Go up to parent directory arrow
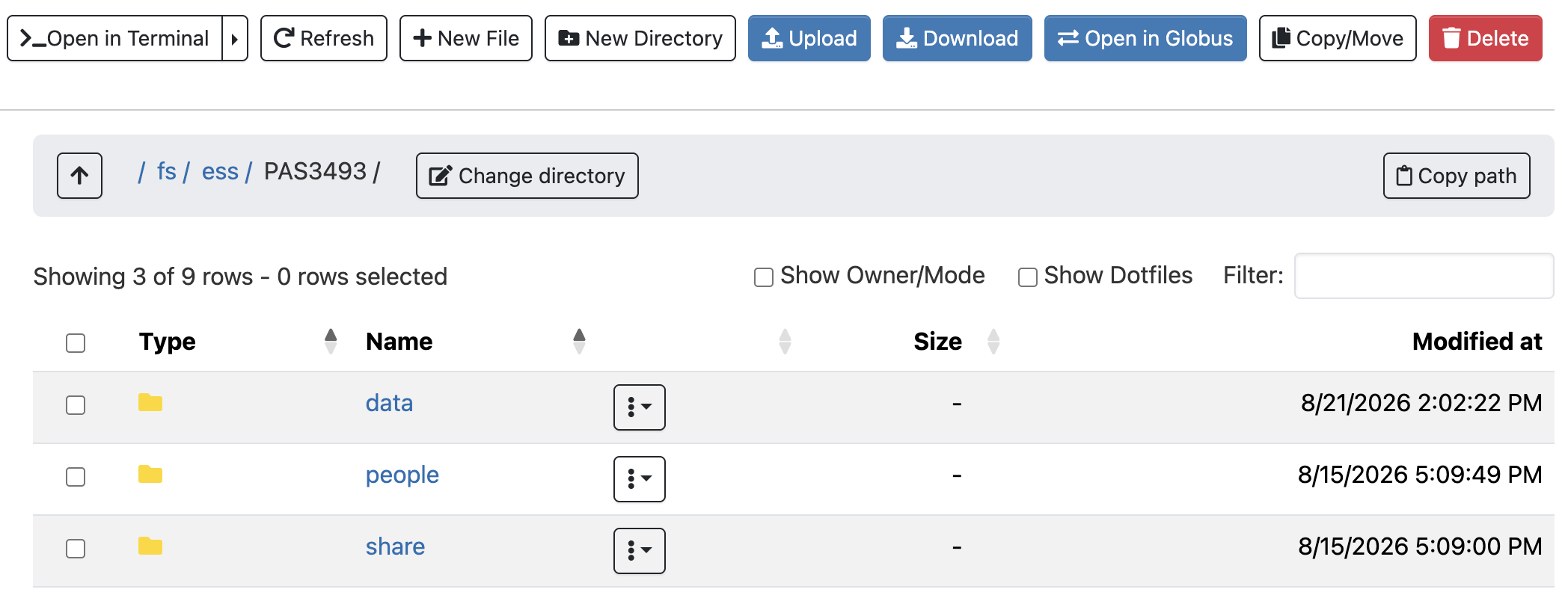Viewport: 1568px width, 607px height. click(79, 176)
